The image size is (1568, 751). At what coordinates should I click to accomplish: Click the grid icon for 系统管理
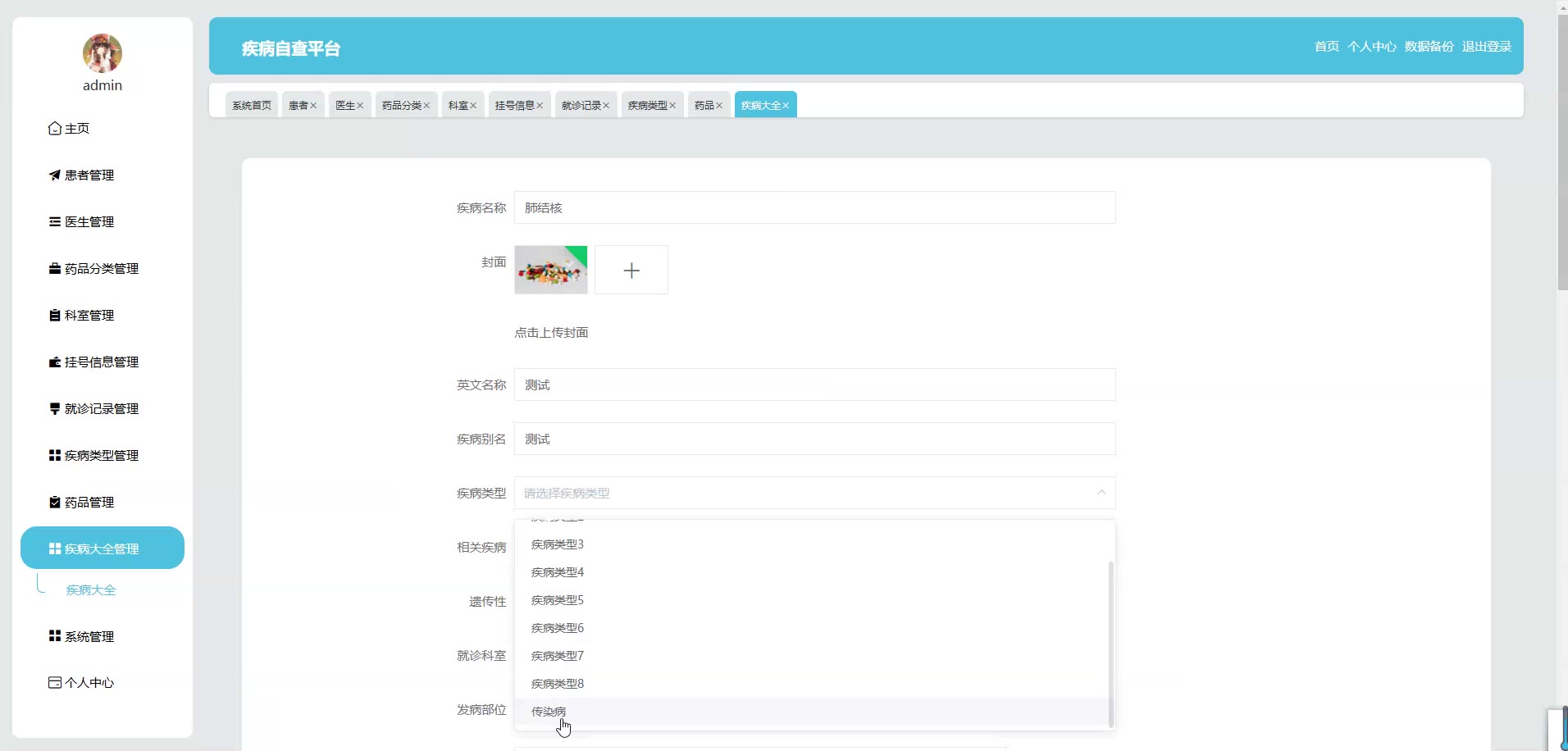point(55,636)
